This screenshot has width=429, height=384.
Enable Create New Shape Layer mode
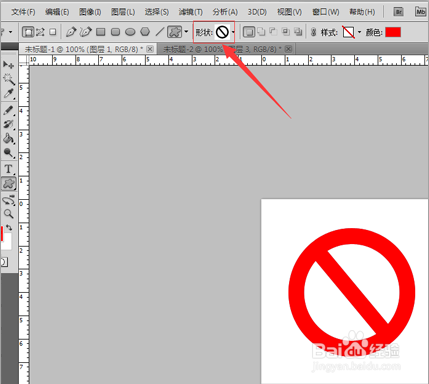click(249, 32)
